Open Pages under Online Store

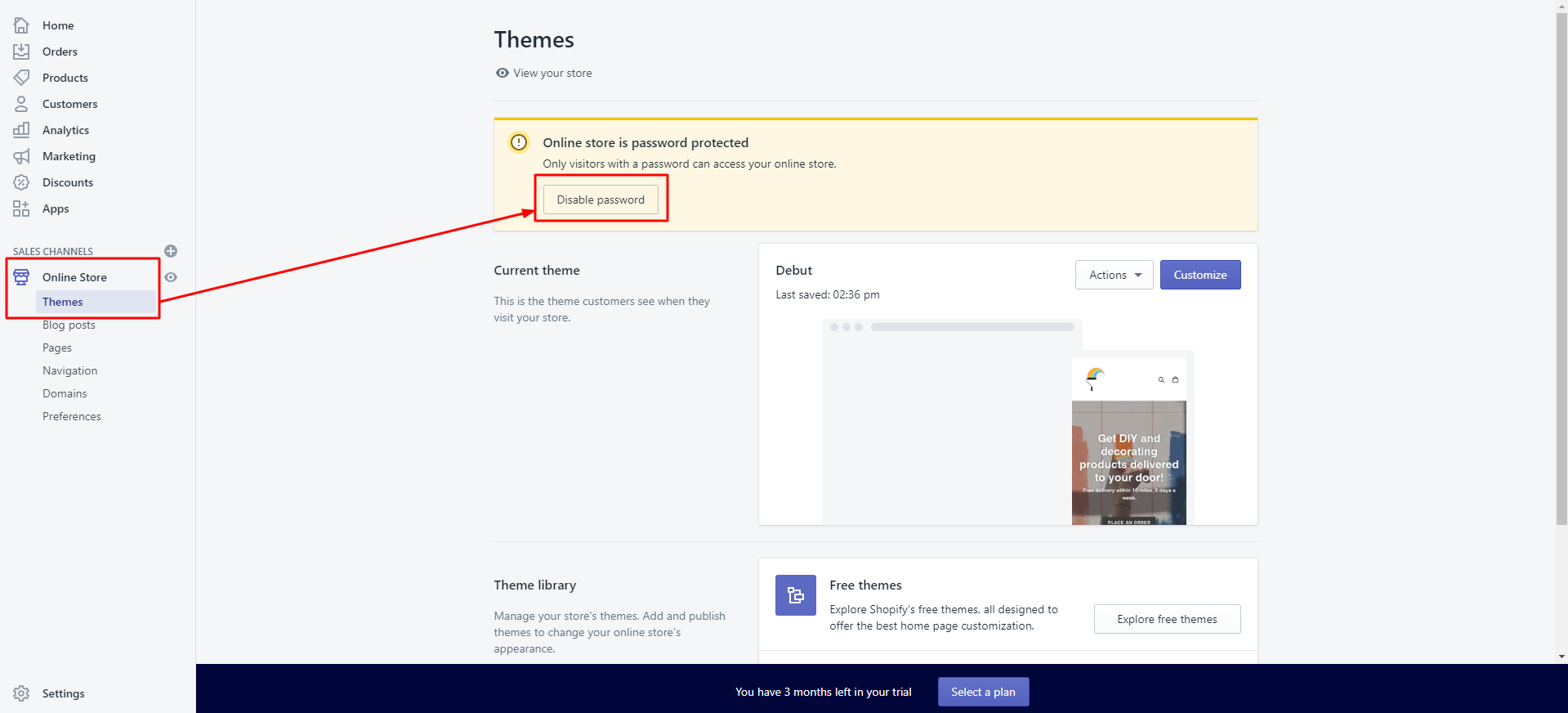point(57,348)
